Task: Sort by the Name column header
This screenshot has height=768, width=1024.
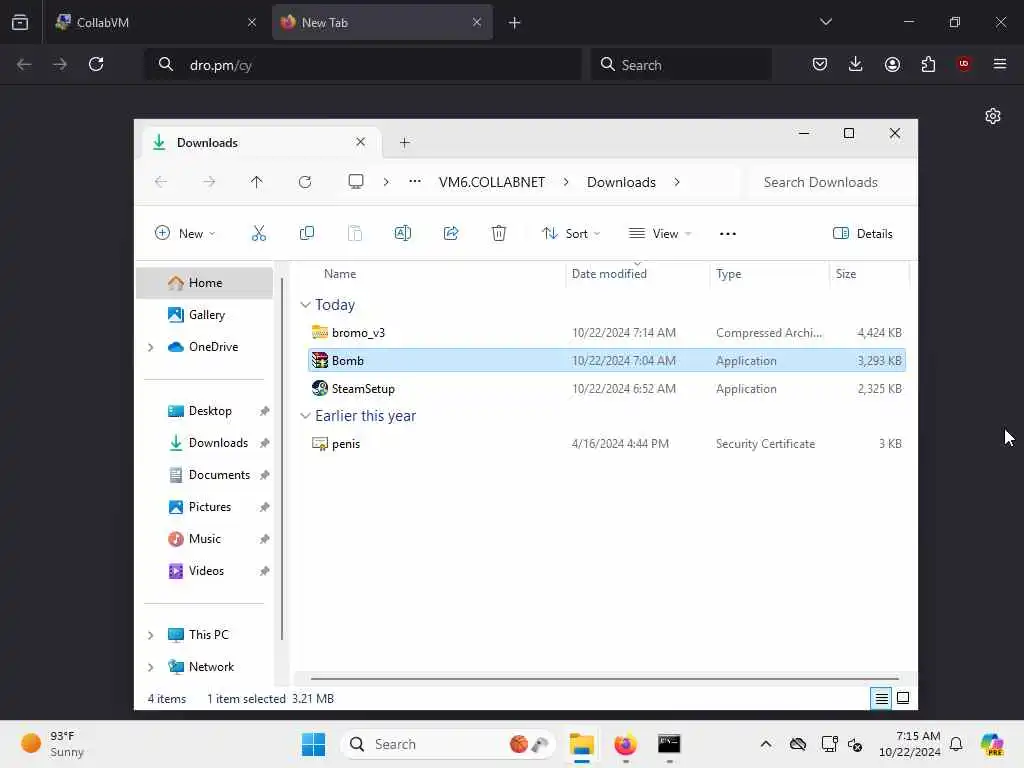Action: pyautogui.click(x=340, y=274)
